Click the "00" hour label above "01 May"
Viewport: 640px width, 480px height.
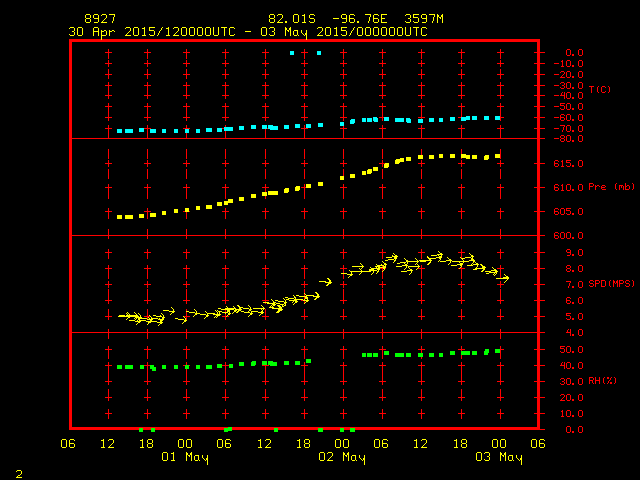[185, 444]
